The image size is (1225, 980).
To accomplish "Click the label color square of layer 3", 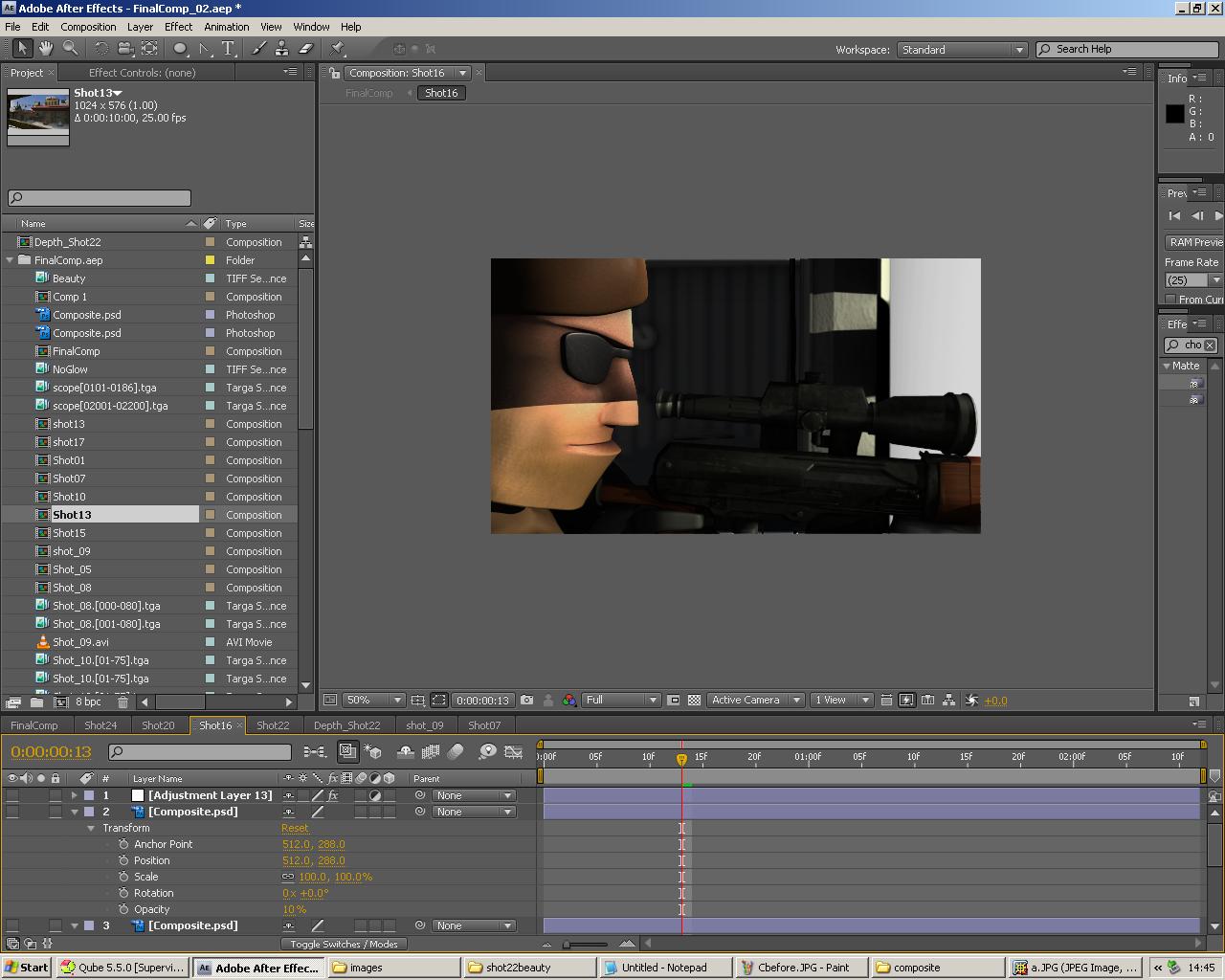I will point(89,925).
